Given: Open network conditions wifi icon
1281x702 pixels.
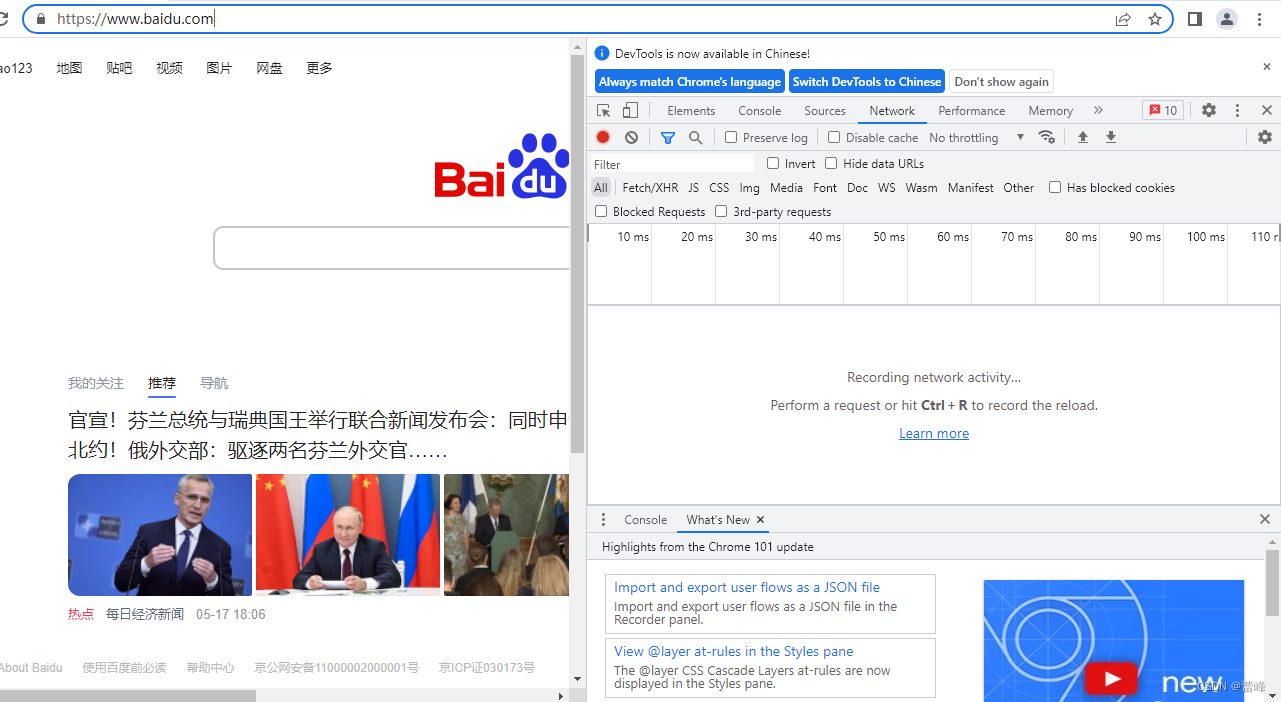Looking at the screenshot, I should click(x=1047, y=137).
